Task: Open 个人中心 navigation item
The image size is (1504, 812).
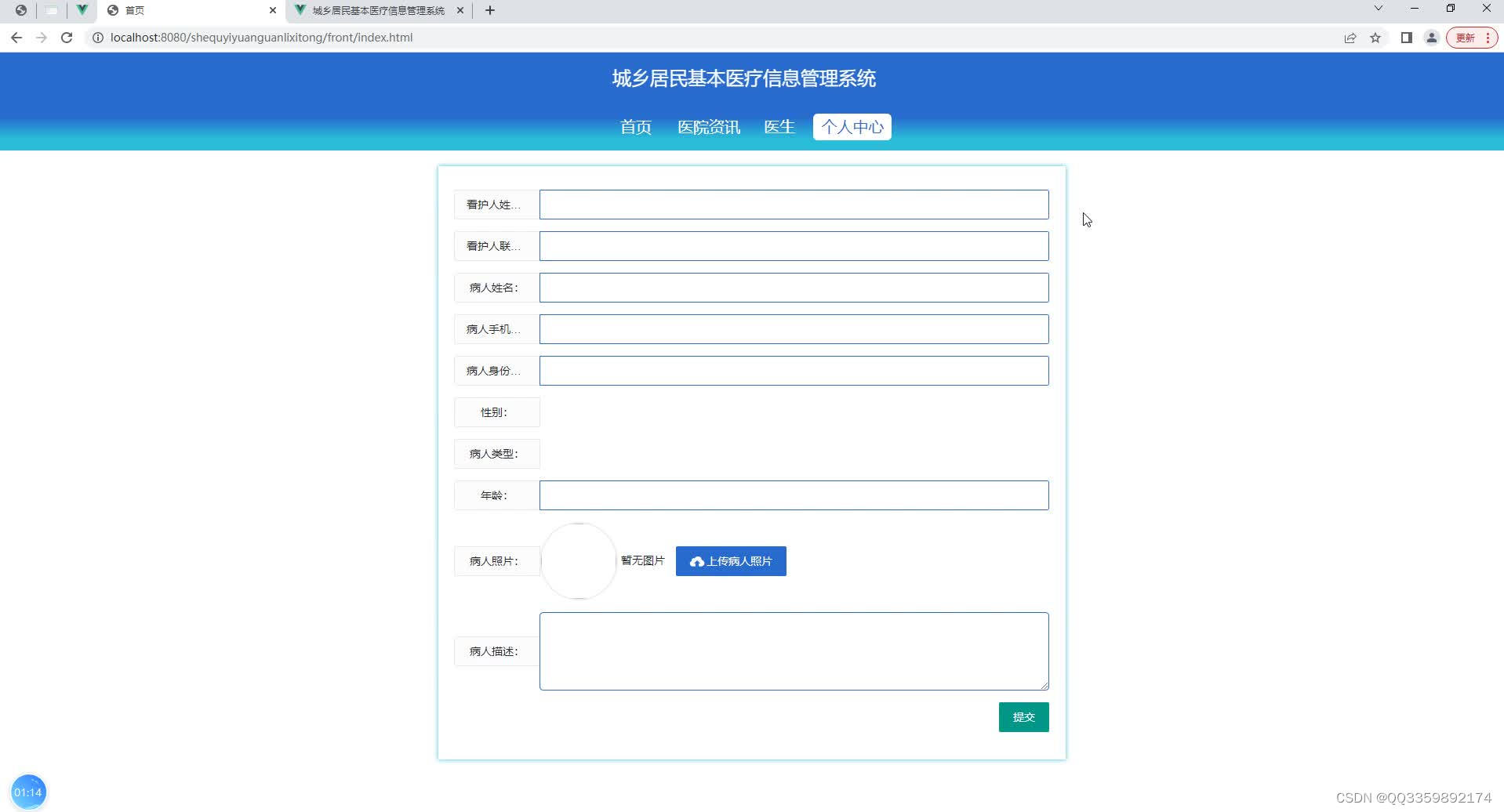Action: 852,127
